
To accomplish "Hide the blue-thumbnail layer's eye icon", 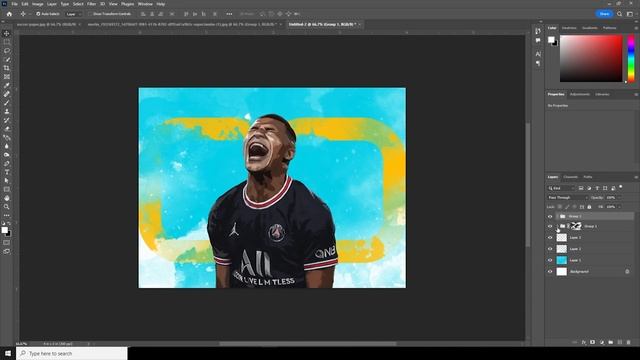I will [550, 260].
